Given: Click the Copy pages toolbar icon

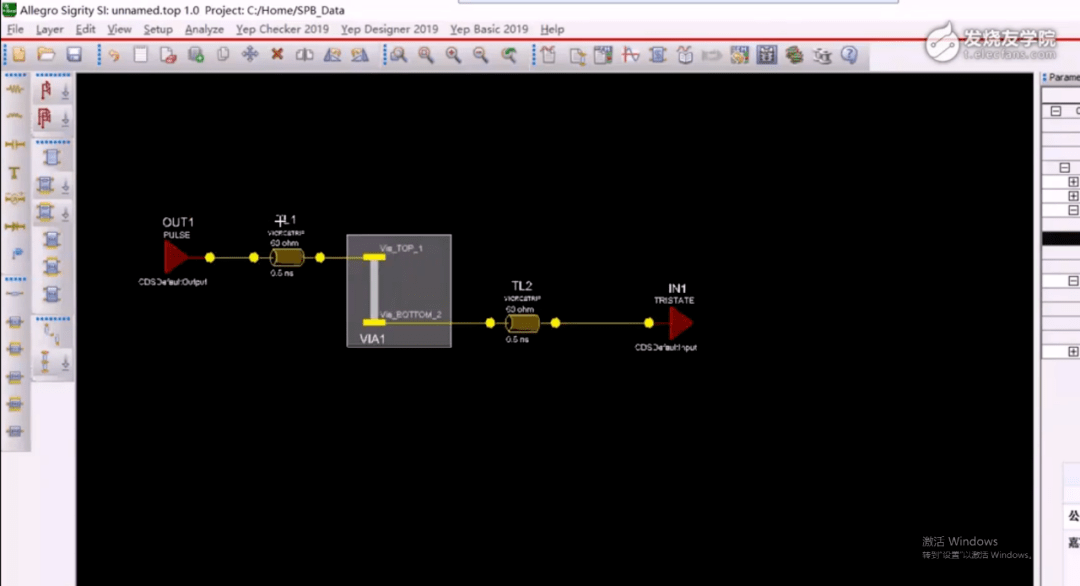Looking at the screenshot, I should click(x=223, y=54).
